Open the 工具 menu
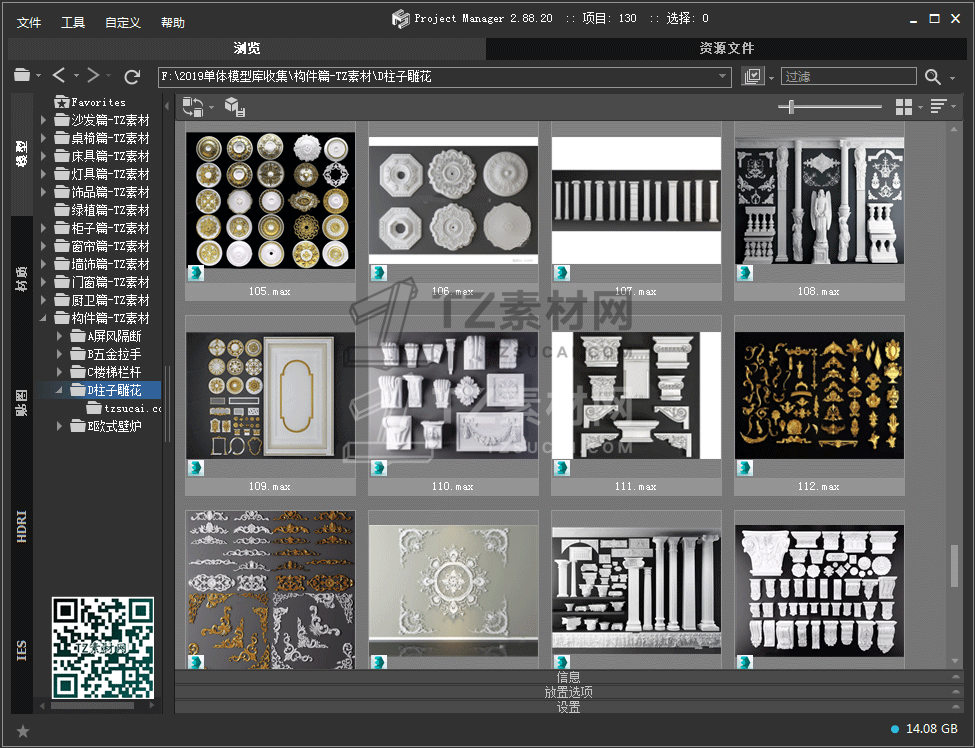The image size is (975, 748). click(73, 22)
